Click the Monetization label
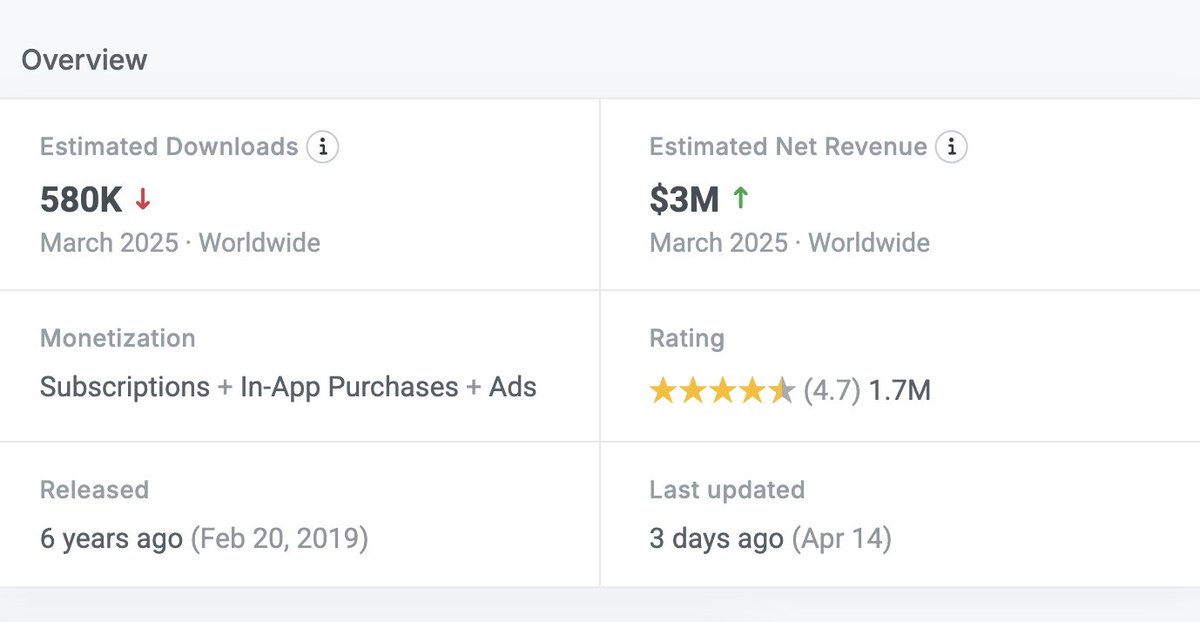1200x622 pixels. pos(117,338)
